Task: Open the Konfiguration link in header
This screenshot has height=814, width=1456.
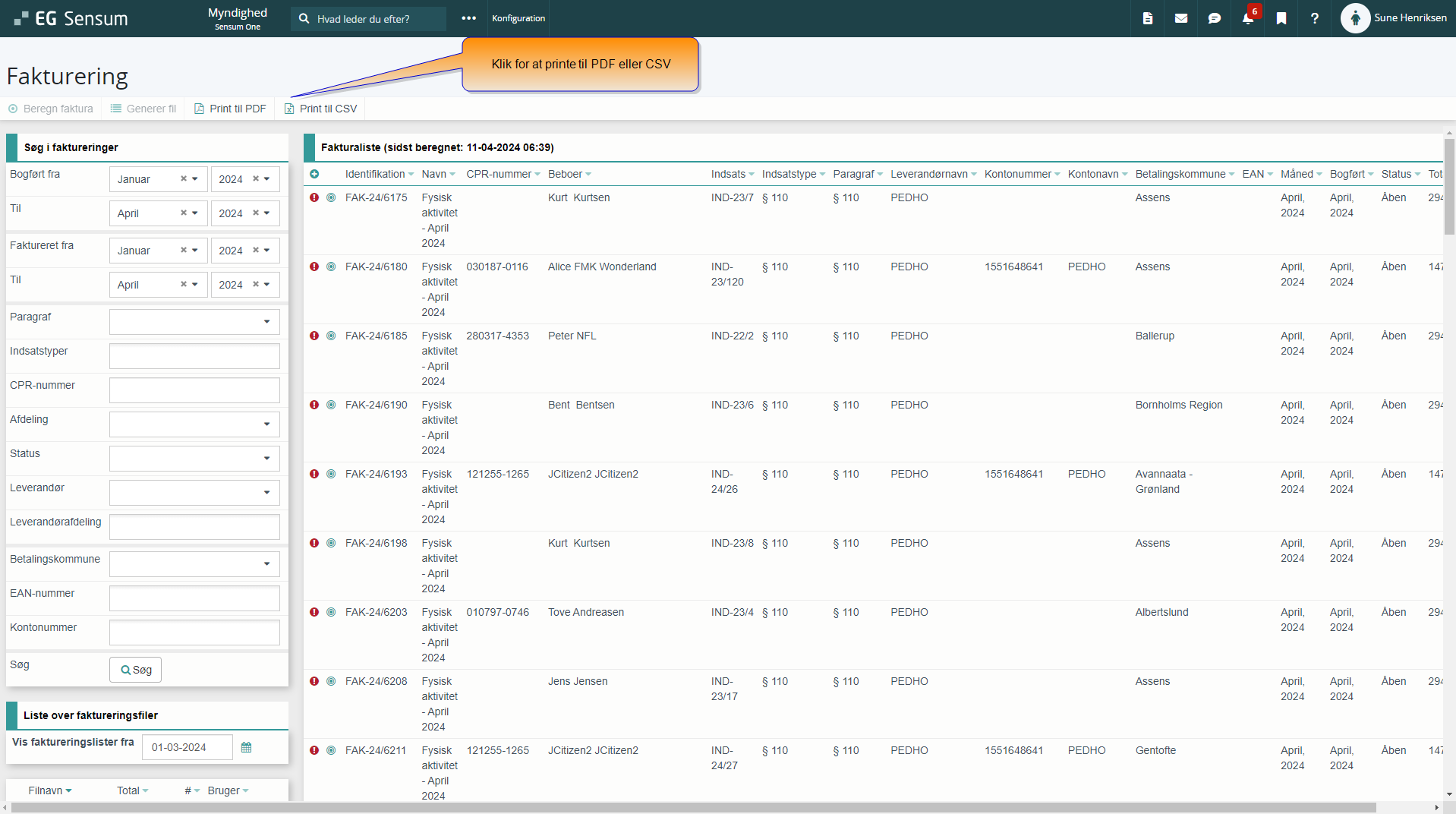Action: 518,18
